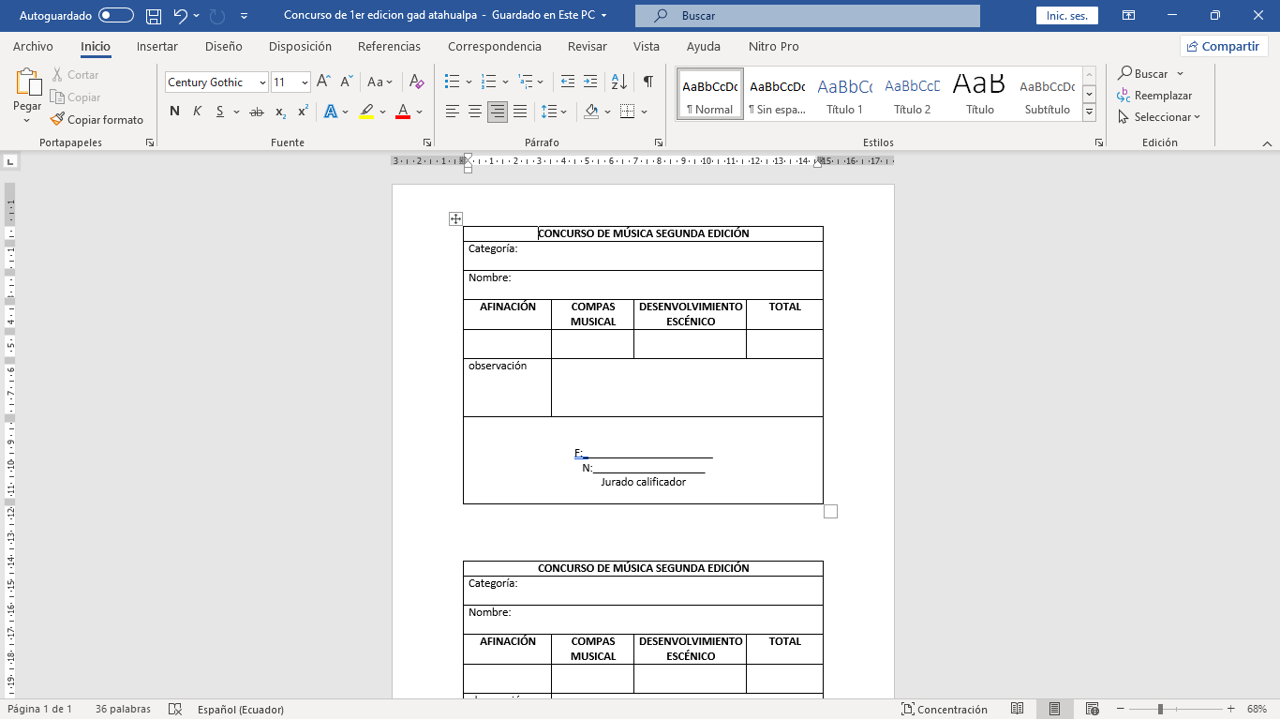This screenshot has height=720, width=1280.
Task: Show paragraph marks with pilcrow icon
Action: [x=648, y=82]
